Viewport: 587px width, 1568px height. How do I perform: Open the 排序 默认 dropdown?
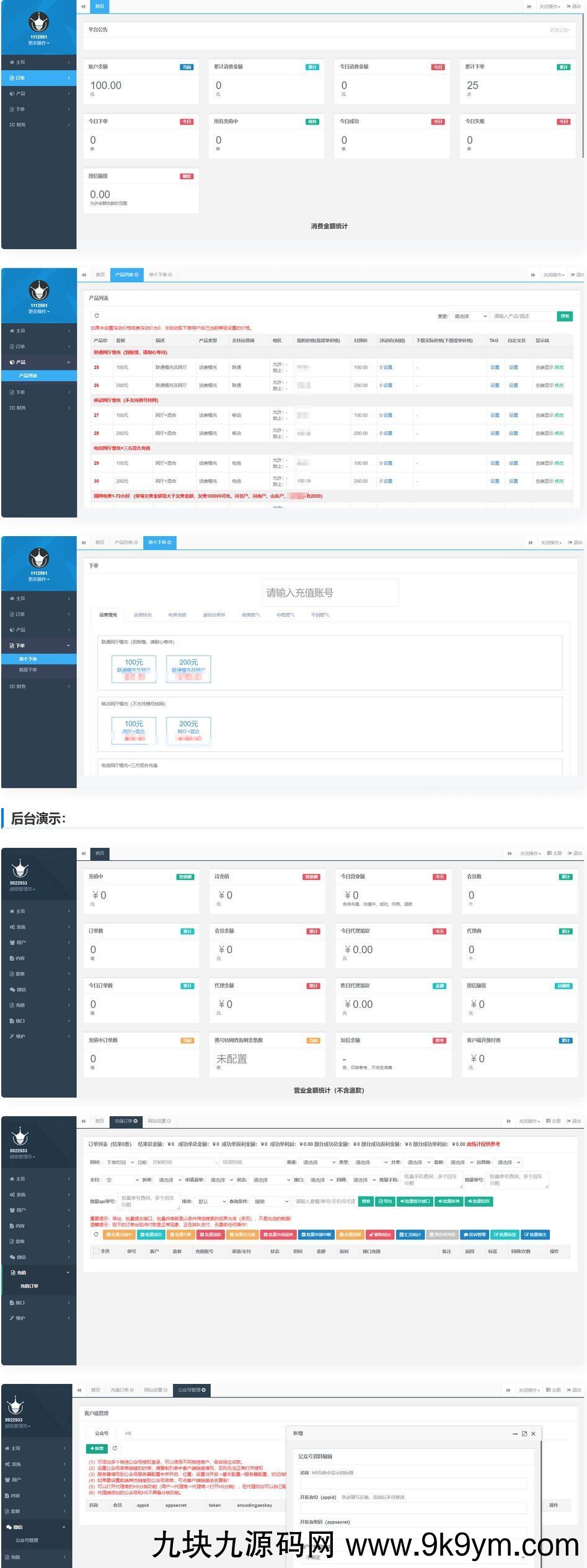(x=211, y=1201)
